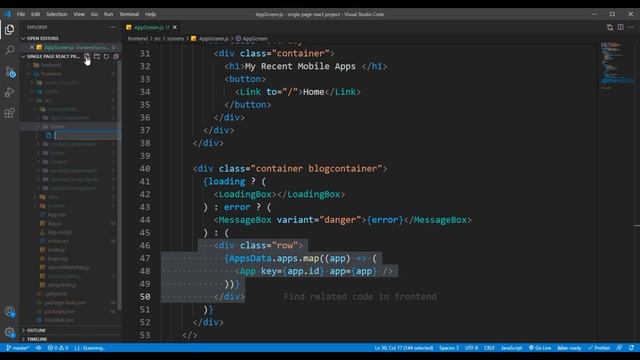Click the open changes icon in editor toolbar
The width and height of the screenshot is (640, 360).
[x=610, y=27]
